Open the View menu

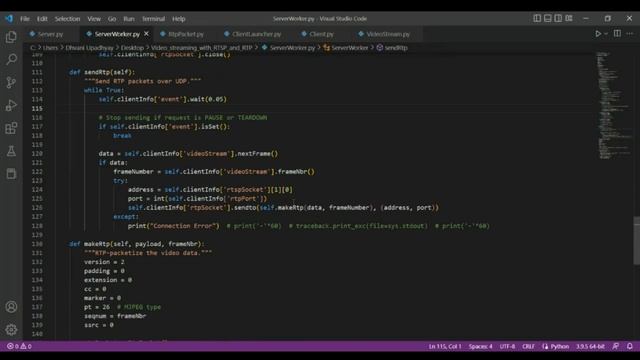94,19
